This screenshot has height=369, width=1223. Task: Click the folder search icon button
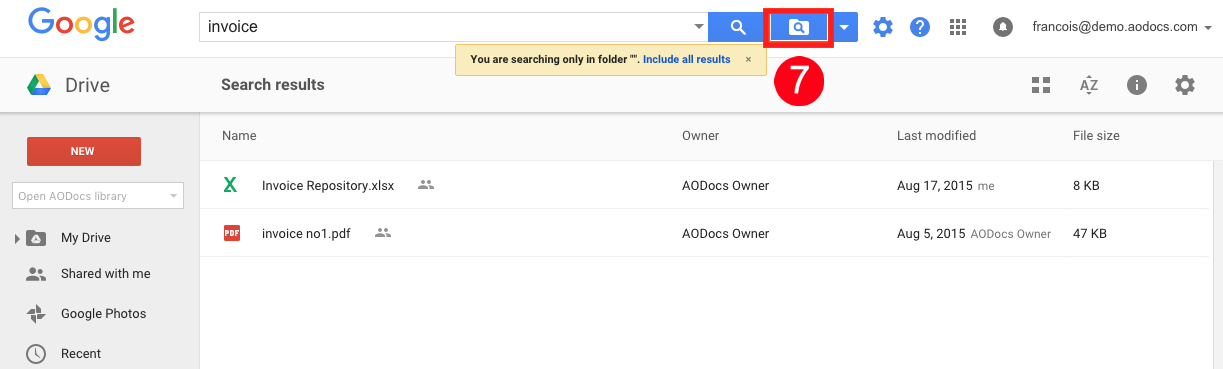point(798,27)
